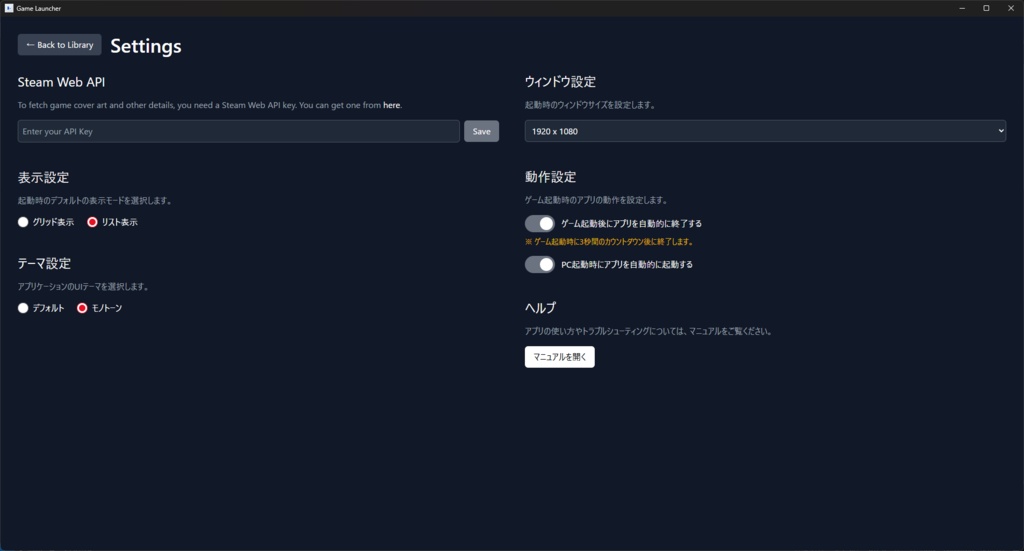Toggle auto-exit app after game launch

539,224
